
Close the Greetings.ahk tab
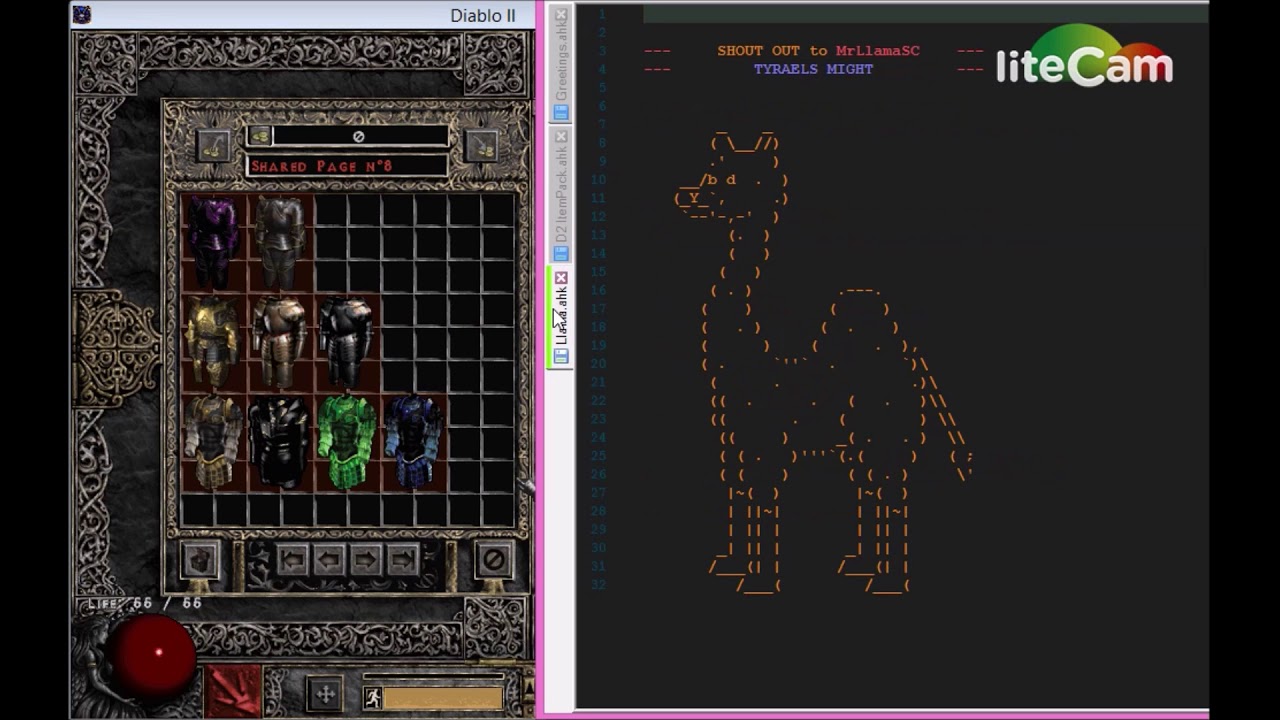click(x=561, y=15)
